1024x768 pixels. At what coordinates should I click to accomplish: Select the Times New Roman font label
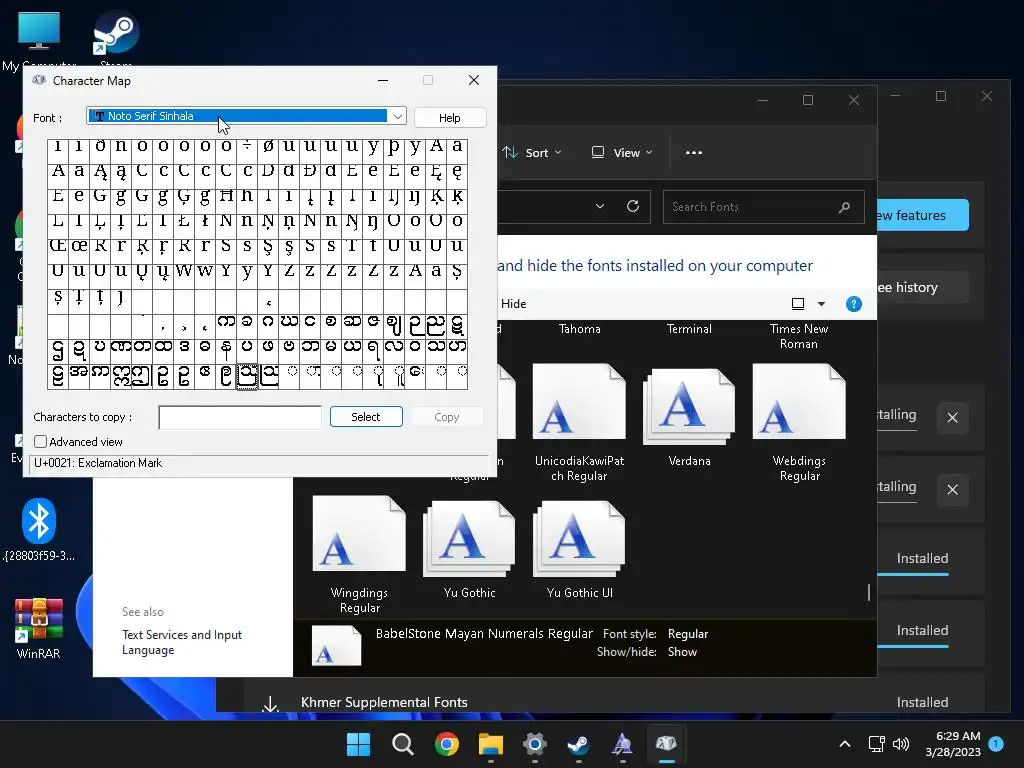point(799,336)
